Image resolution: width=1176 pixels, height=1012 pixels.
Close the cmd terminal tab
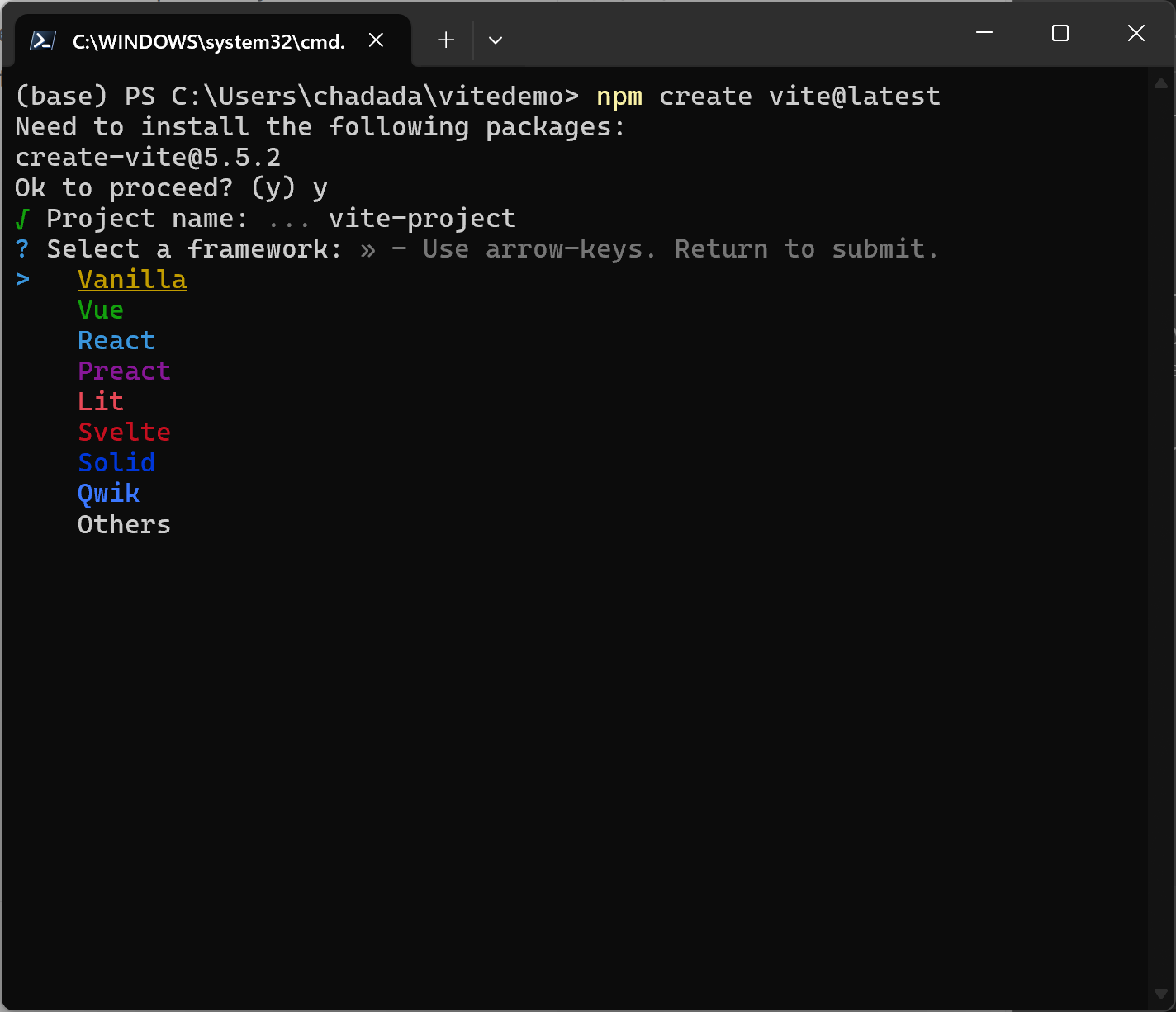coord(376,40)
